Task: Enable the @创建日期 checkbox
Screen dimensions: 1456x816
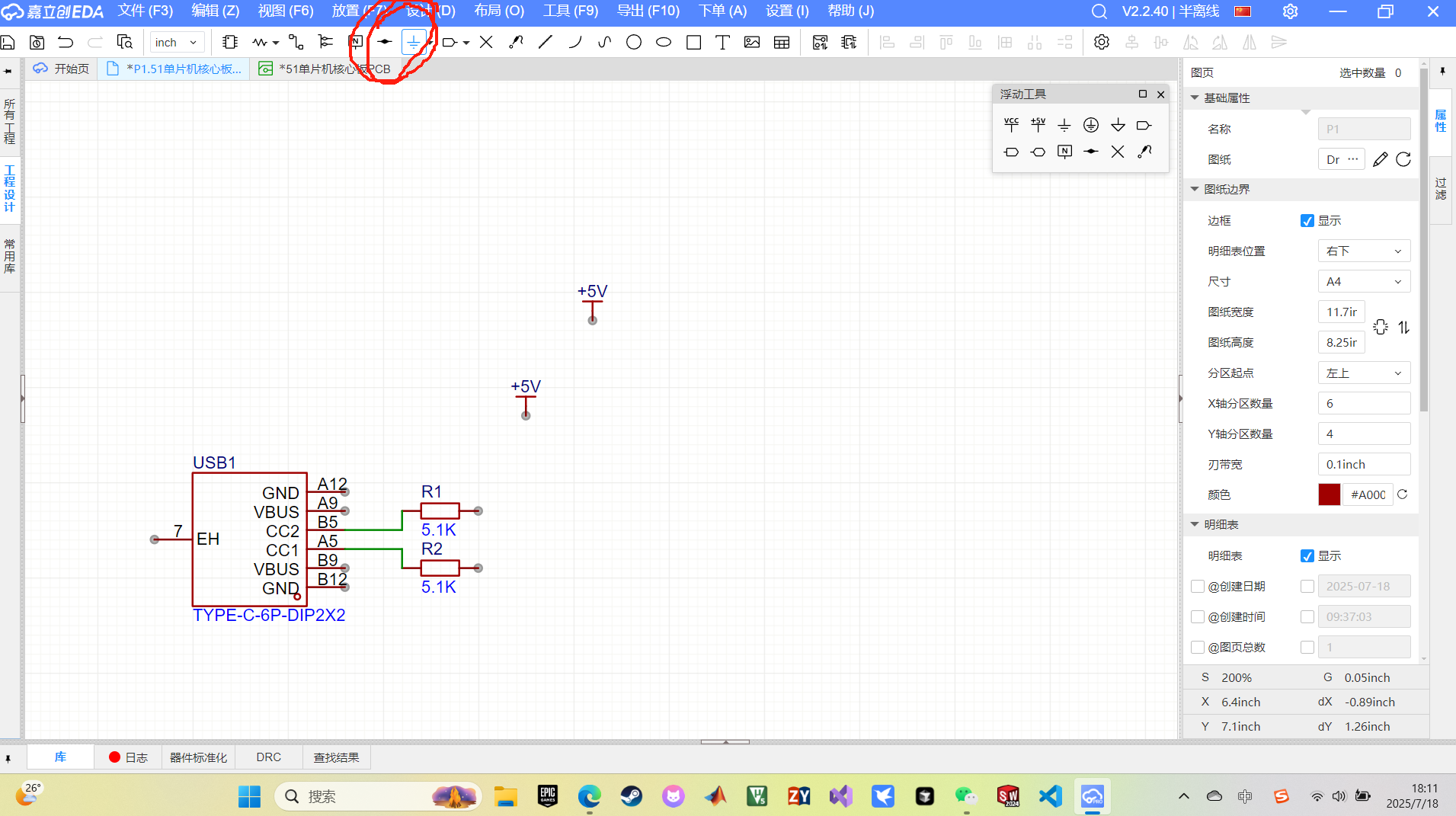Action: tap(1198, 587)
